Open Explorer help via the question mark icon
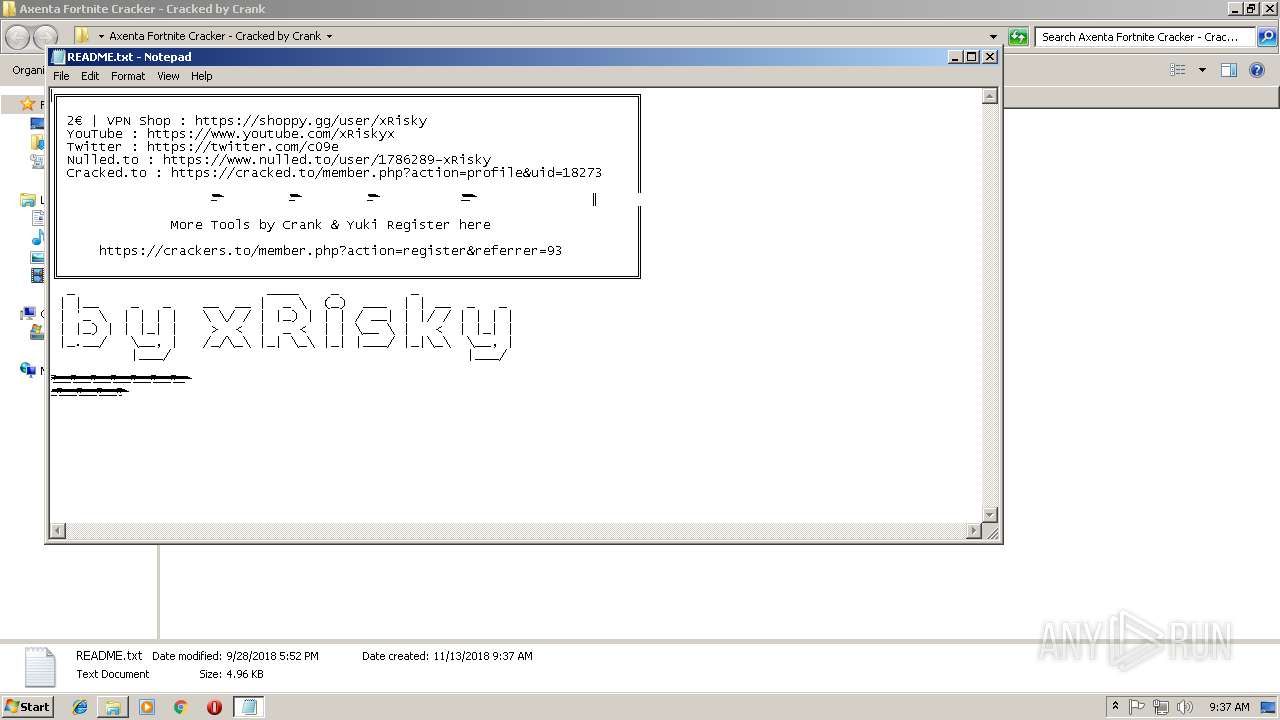The width and height of the screenshot is (1280, 720). point(1258,70)
